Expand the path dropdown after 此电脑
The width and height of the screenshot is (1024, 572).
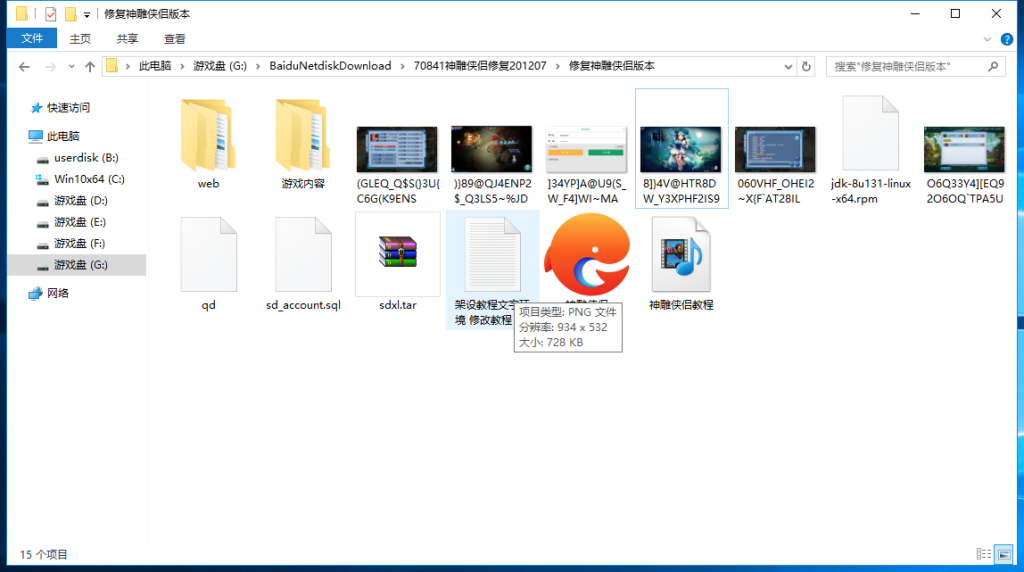(182, 67)
